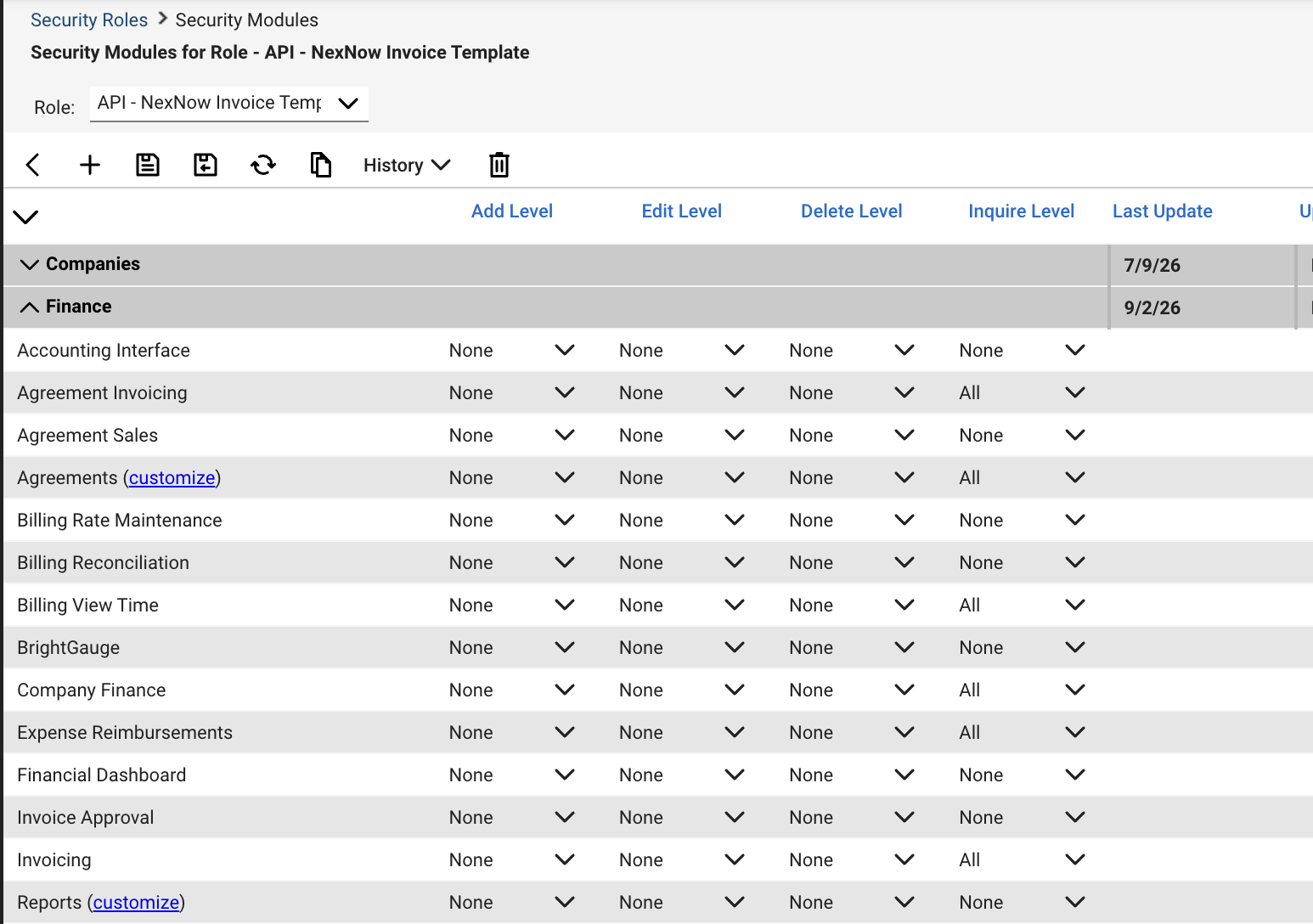Select the Billing Reconciliation row label
Image resolution: width=1313 pixels, height=924 pixels.
pyautogui.click(x=104, y=563)
